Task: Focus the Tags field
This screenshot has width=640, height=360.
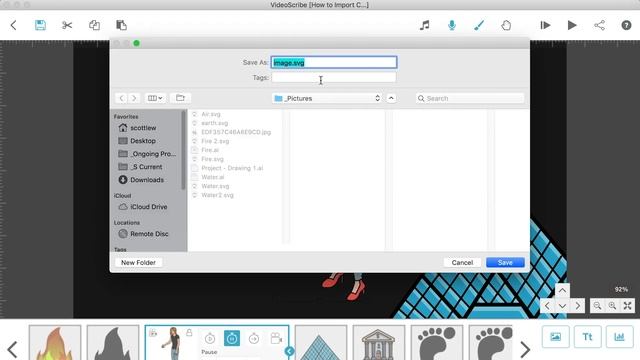Action: pyautogui.click(x=334, y=78)
